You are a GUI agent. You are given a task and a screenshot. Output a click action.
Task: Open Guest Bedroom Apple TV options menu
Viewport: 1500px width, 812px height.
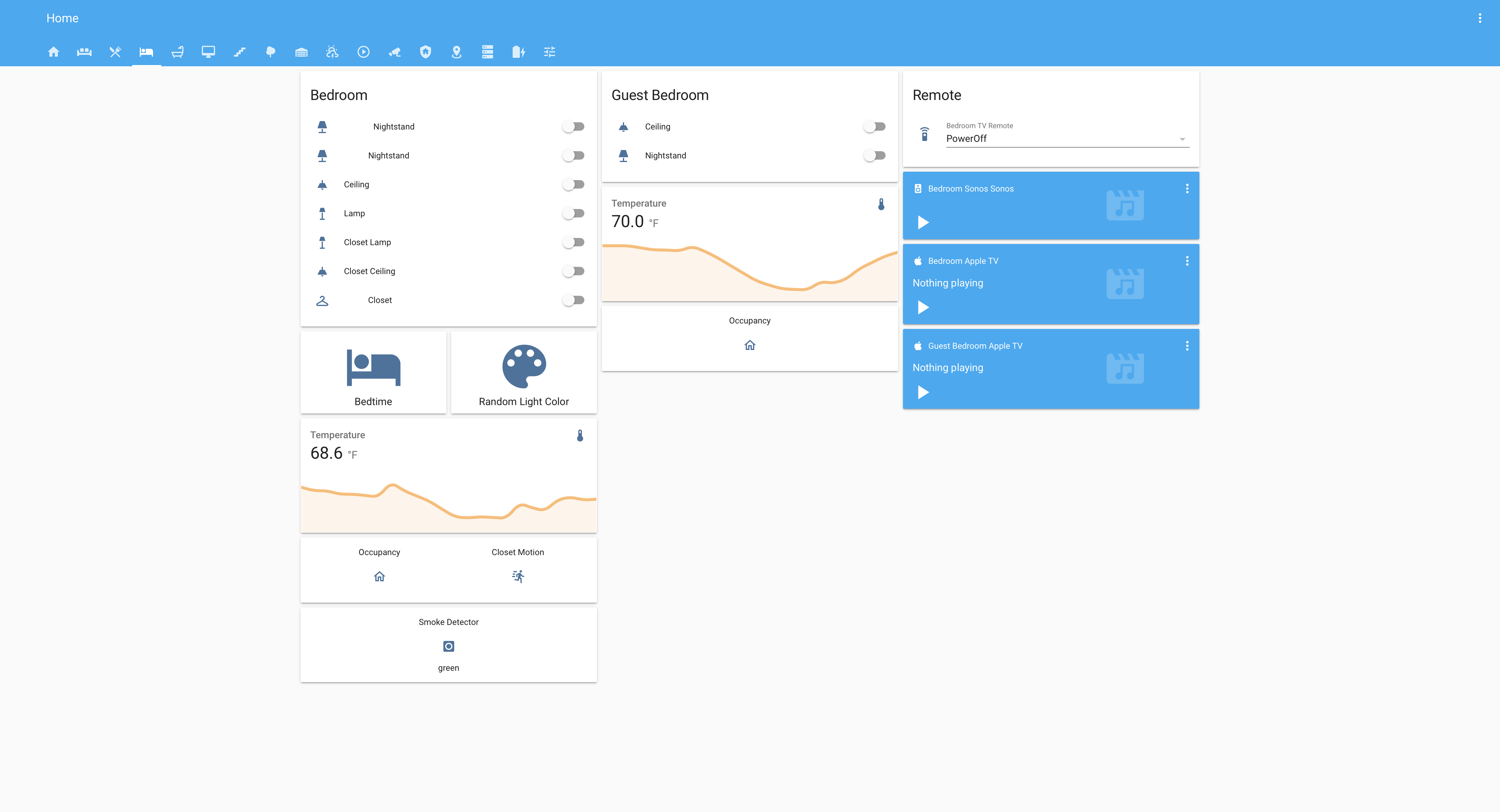click(x=1187, y=346)
